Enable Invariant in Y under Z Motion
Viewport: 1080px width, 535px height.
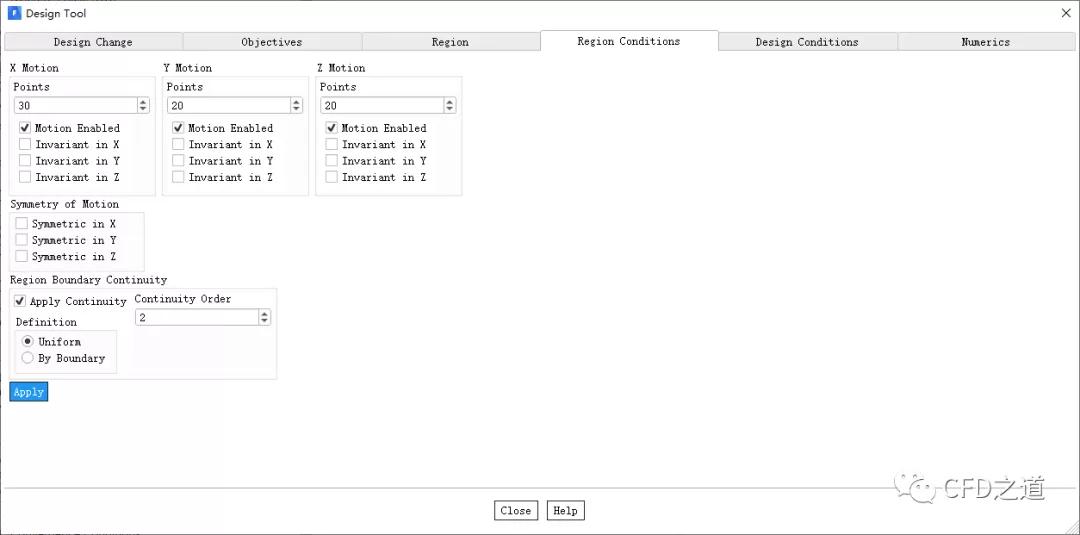331,161
